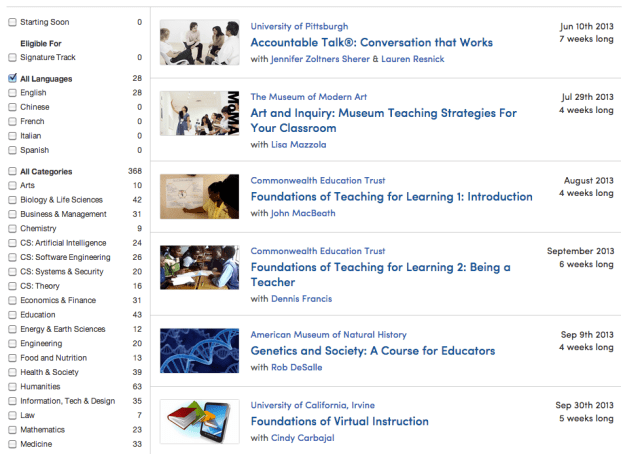Filter by the Education category checkbox
Image resolution: width=640 pixels, height=454 pixels.
(12, 315)
